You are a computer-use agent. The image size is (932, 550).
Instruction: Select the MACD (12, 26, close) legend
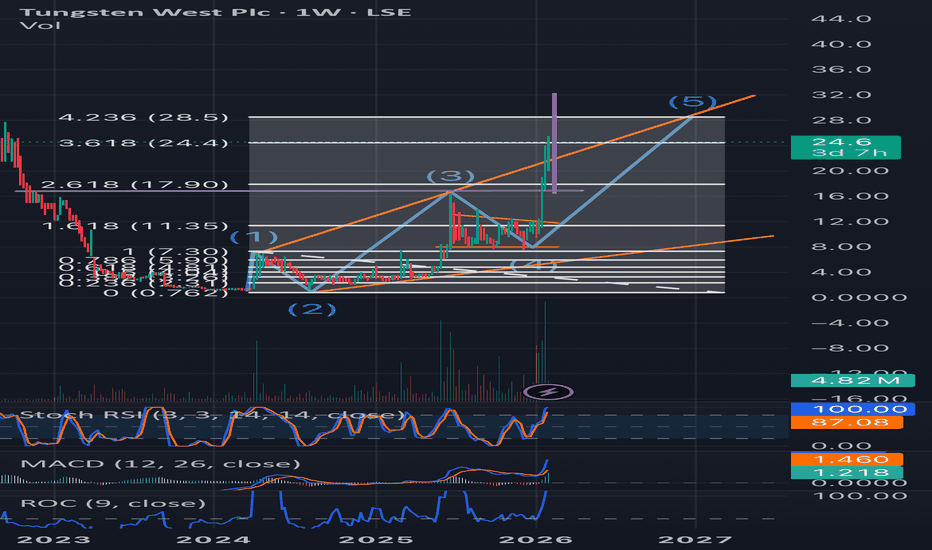(x=160, y=463)
